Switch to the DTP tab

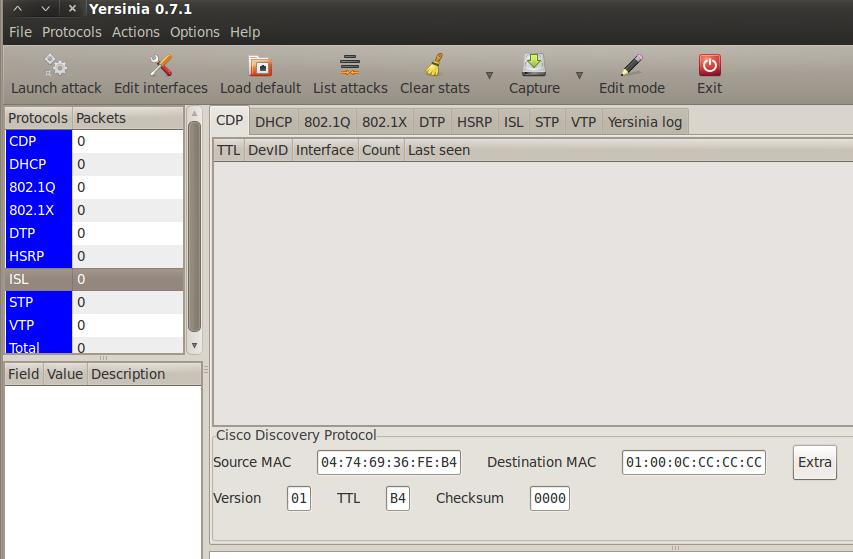pyautogui.click(x=432, y=122)
